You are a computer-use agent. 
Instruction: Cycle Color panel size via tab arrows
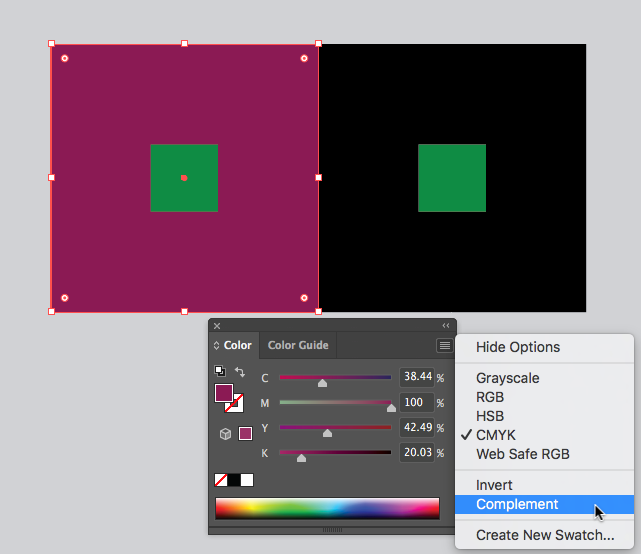tap(216, 346)
